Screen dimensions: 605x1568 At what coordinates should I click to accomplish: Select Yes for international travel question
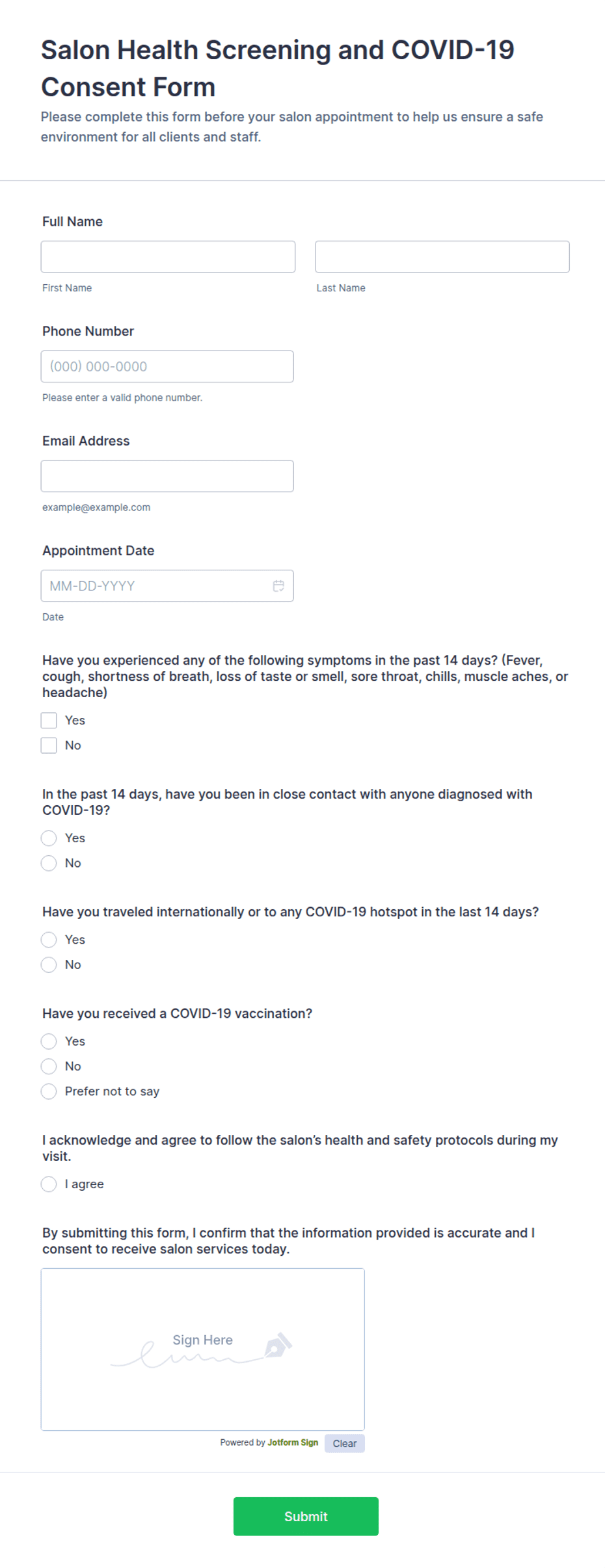49,940
